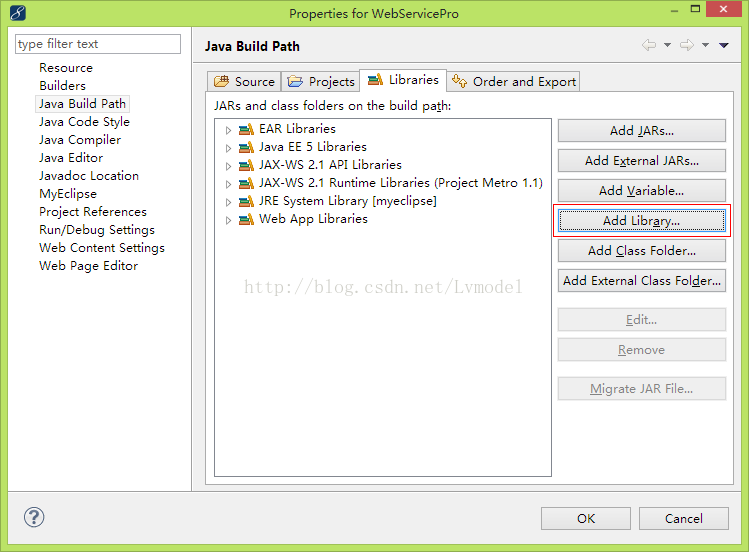Select JRE System Library [myeclipse] text
Viewport: 749px width, 552px height.
coord(348,201)
